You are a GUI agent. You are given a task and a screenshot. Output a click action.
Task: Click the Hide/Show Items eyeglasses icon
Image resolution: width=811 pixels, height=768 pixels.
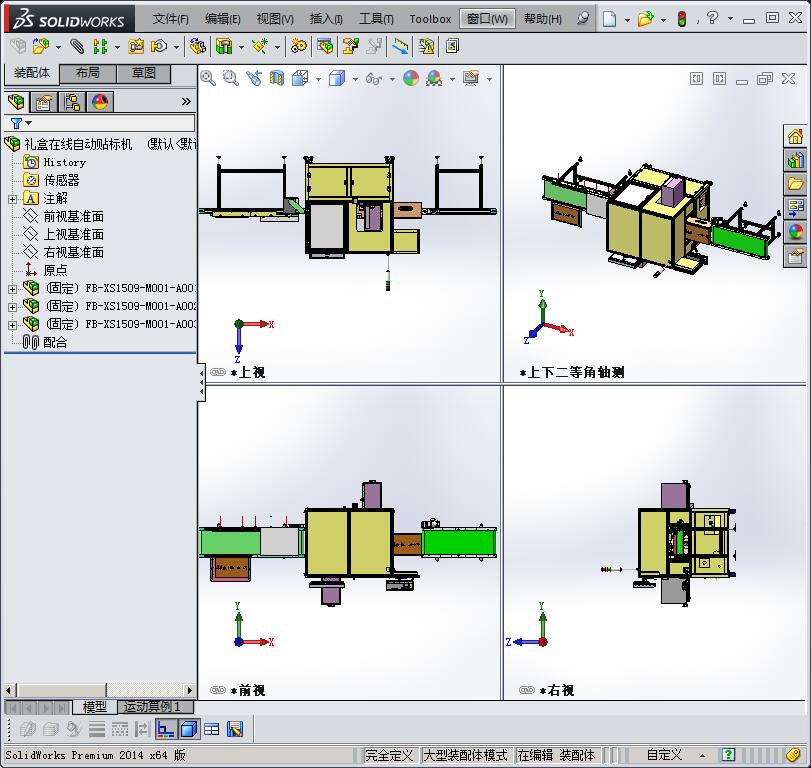pos(373,78)
